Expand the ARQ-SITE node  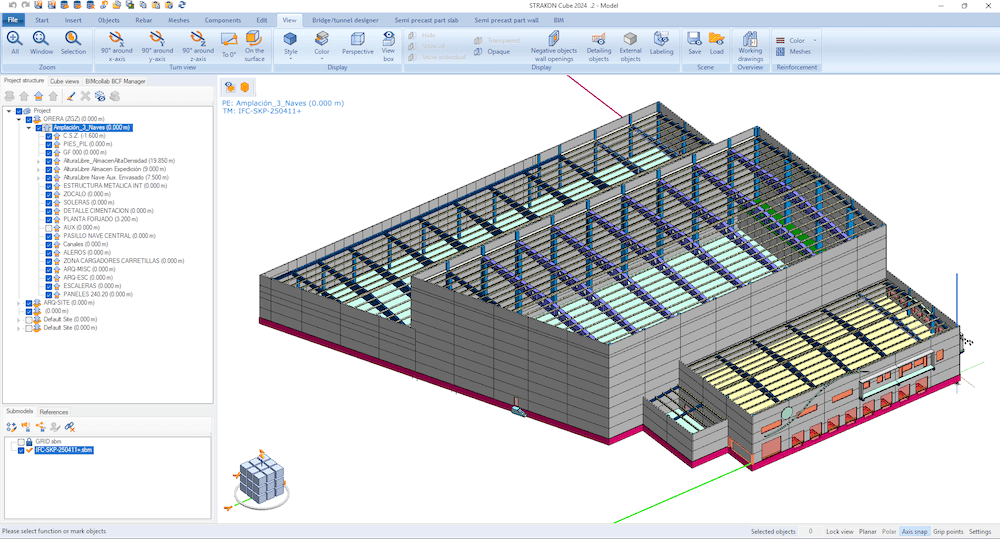point(18,303)
